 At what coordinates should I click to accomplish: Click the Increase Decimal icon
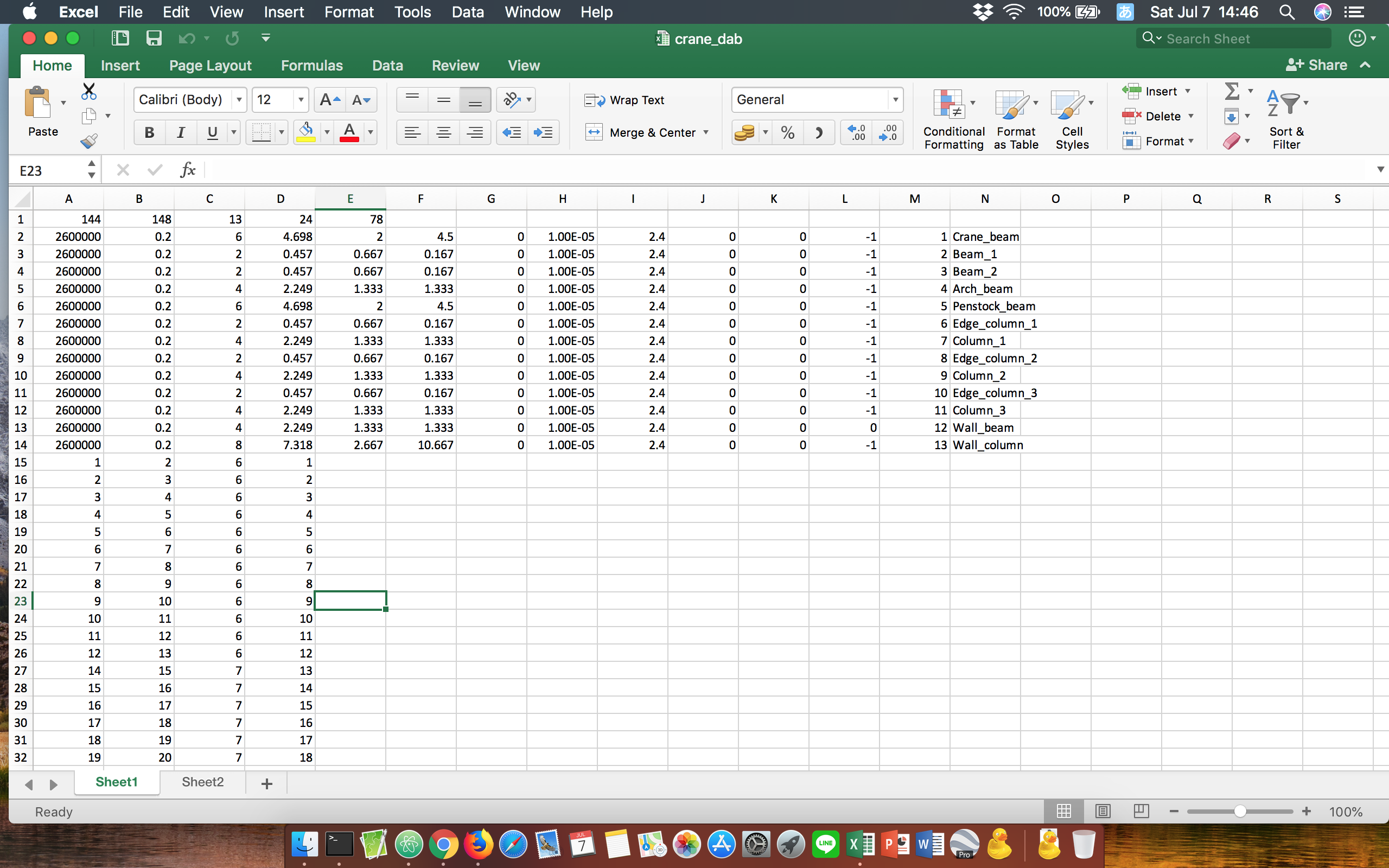[x=857, y=132]
